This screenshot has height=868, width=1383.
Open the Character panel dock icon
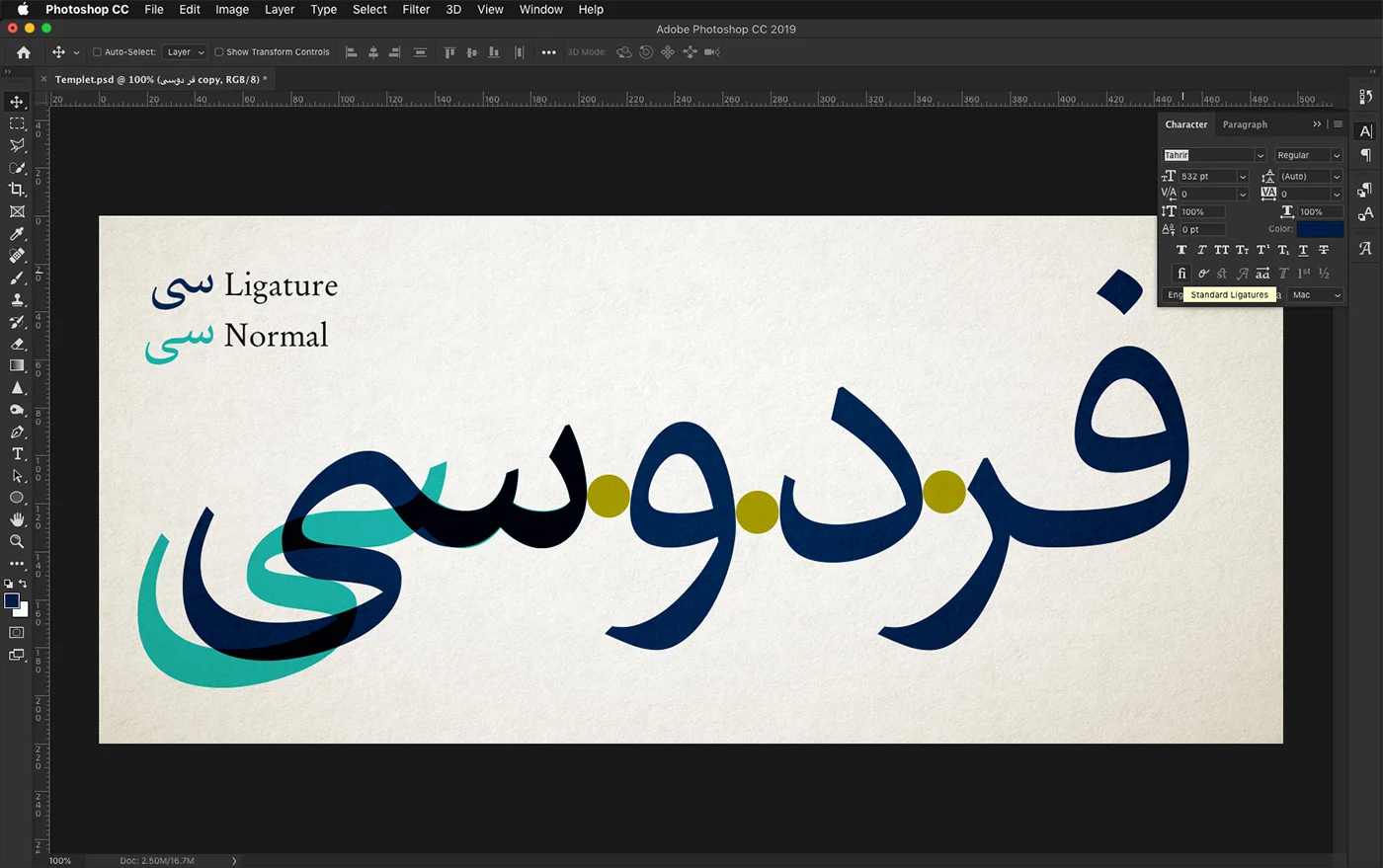coord(1365,131)
